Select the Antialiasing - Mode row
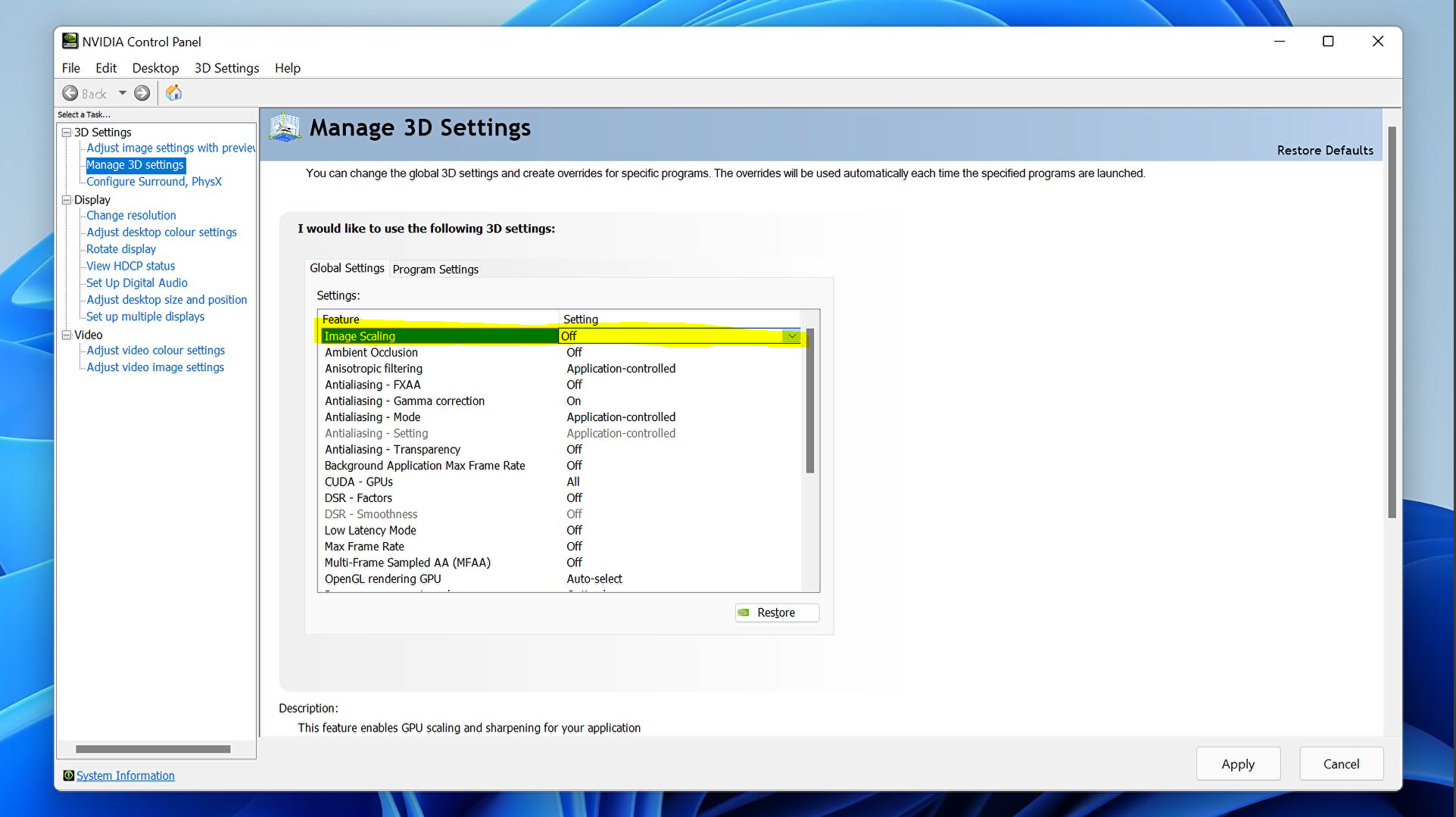The image size is (1456, 817). pyautogui.click(x=560, y=417)
